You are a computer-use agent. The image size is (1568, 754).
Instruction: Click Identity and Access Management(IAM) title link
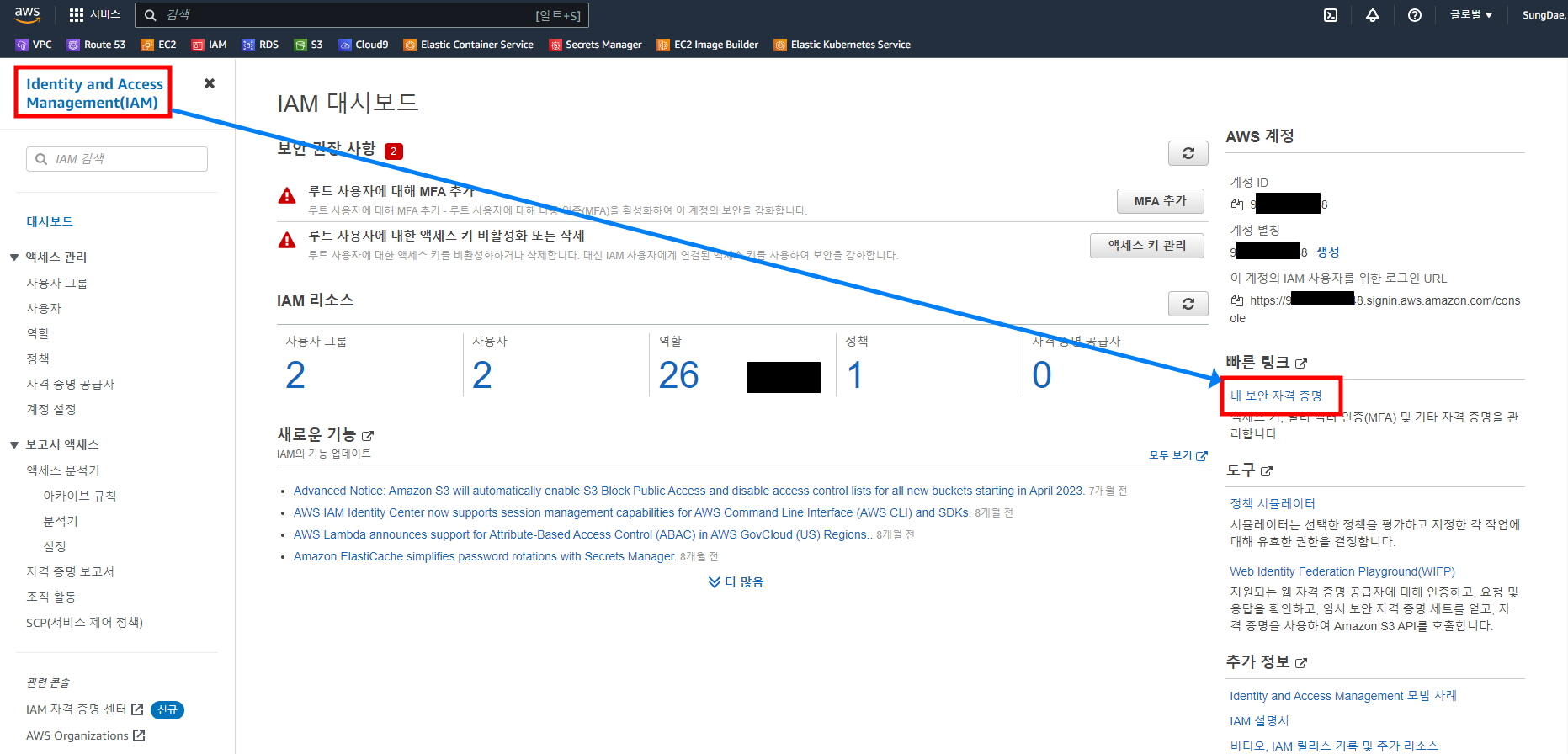(94, 93)
